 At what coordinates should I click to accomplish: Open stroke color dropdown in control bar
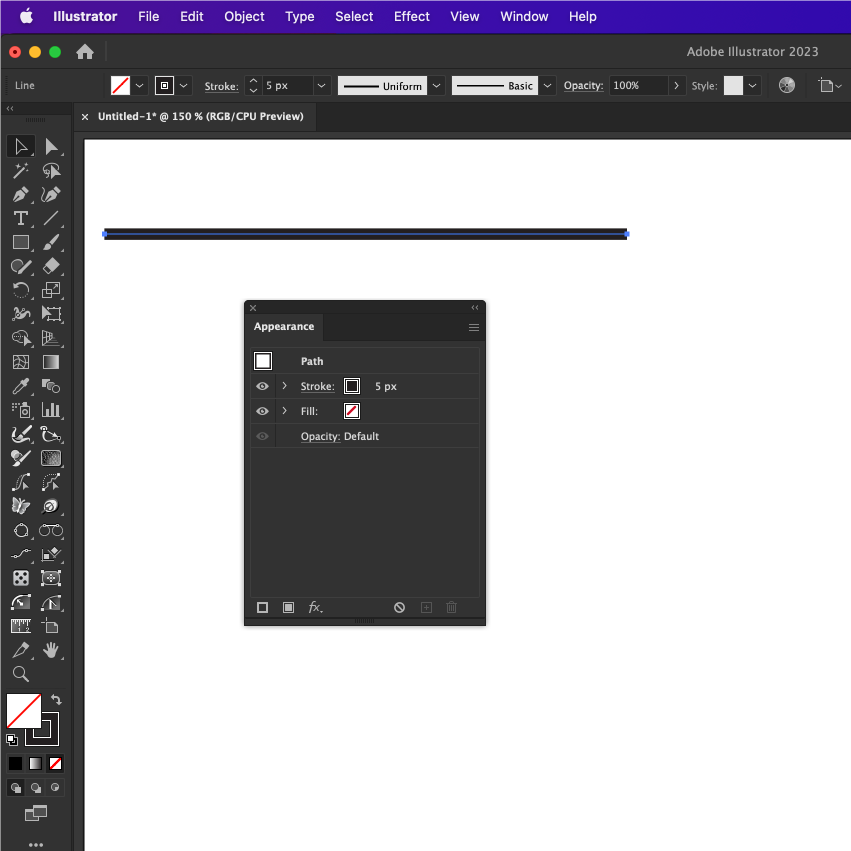click(x=183, y=86)
